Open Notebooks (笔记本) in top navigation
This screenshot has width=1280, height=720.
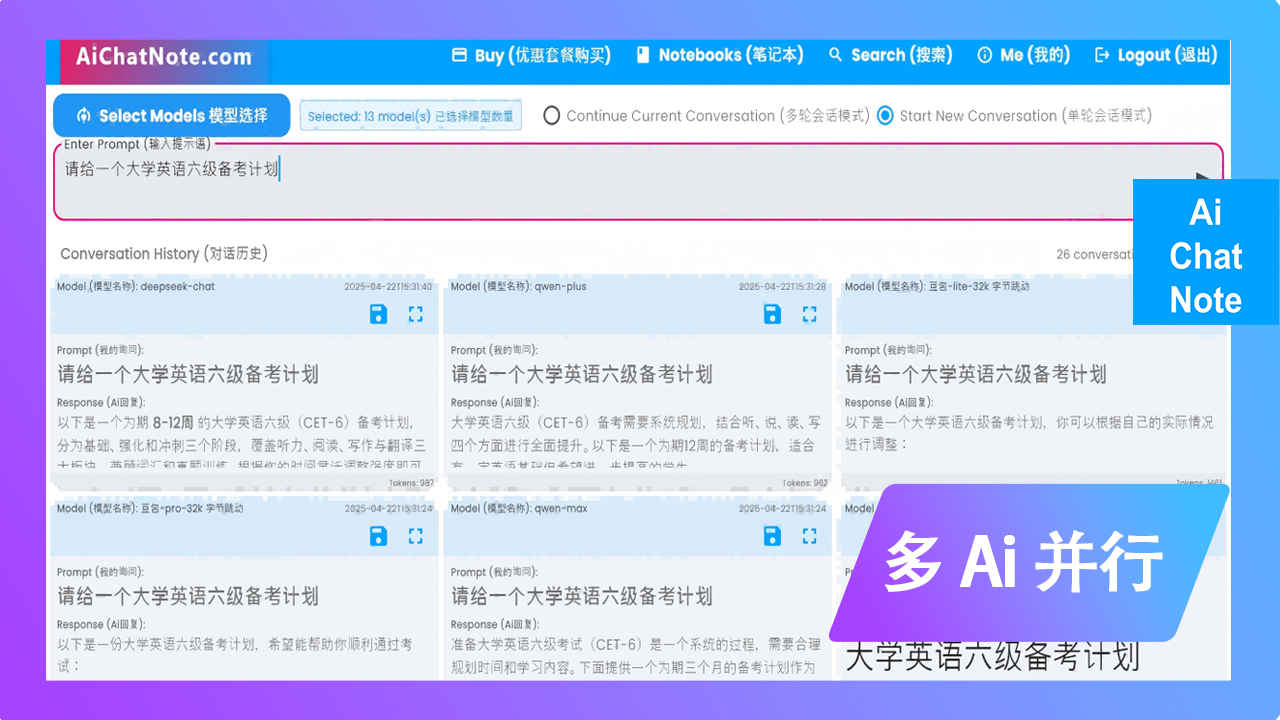tap(720, 55)
